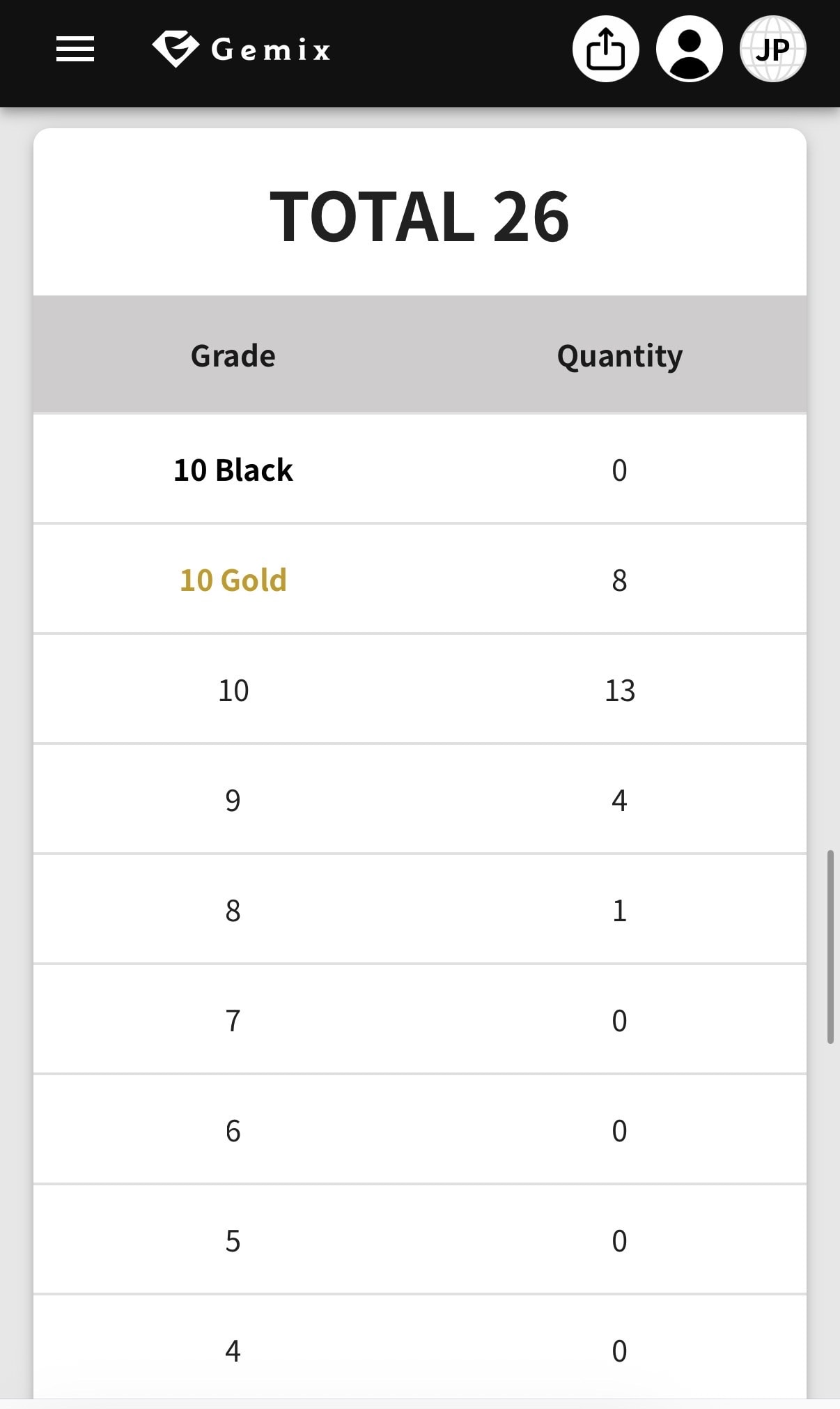Select the grade 6 row

coord(420,1130)
